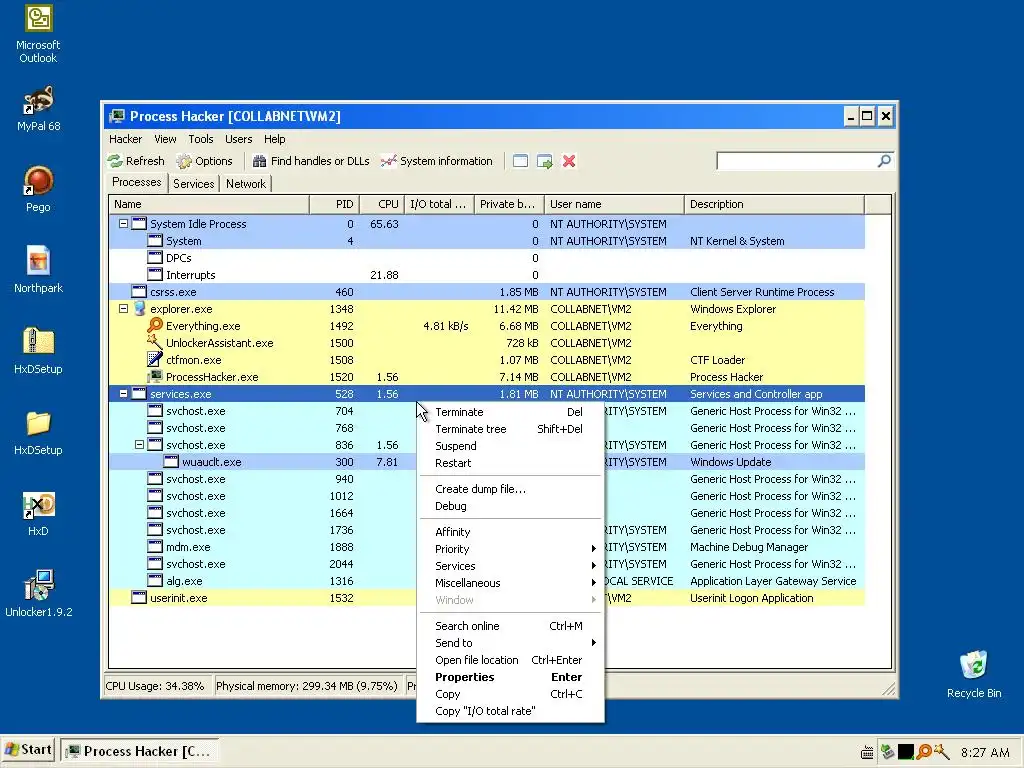Choose Suspend from context menu
The image size is (1024, 768).
point(510,446)
